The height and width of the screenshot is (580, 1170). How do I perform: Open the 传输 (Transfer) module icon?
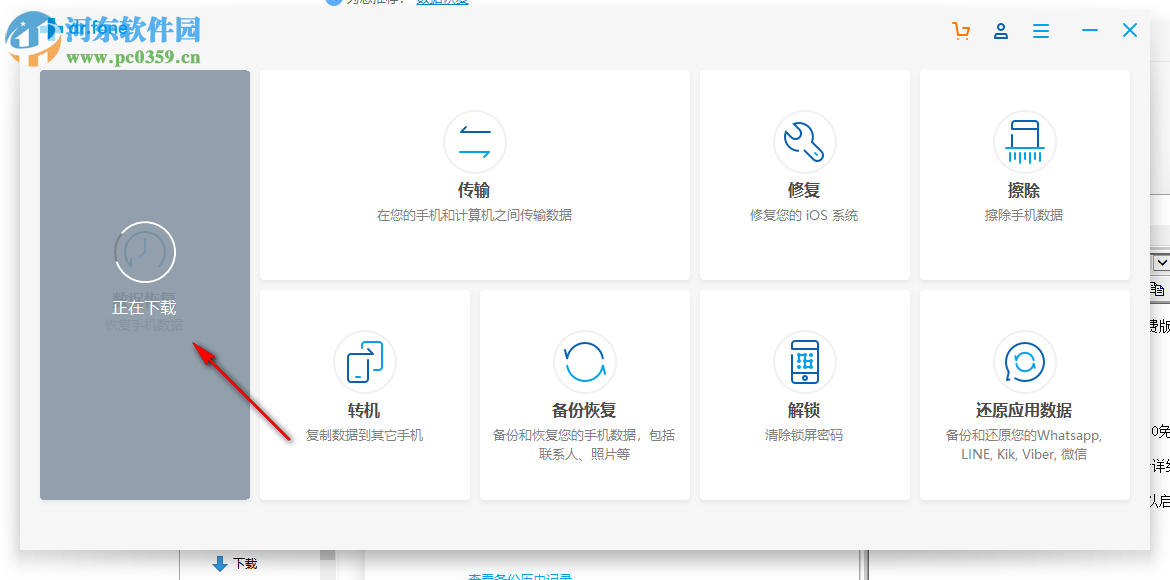(474, 142)
